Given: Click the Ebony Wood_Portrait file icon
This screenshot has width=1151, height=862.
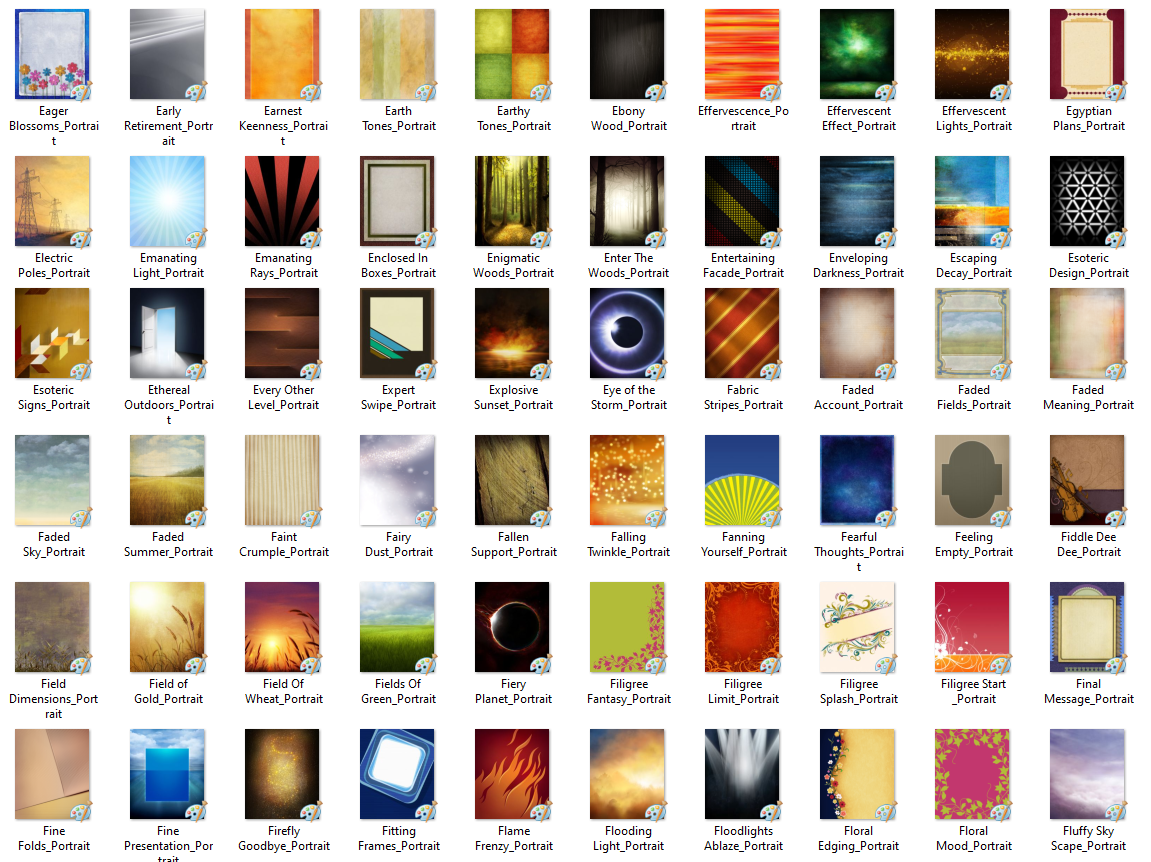Looking at the screenshot, I should [x=628, y=54].
